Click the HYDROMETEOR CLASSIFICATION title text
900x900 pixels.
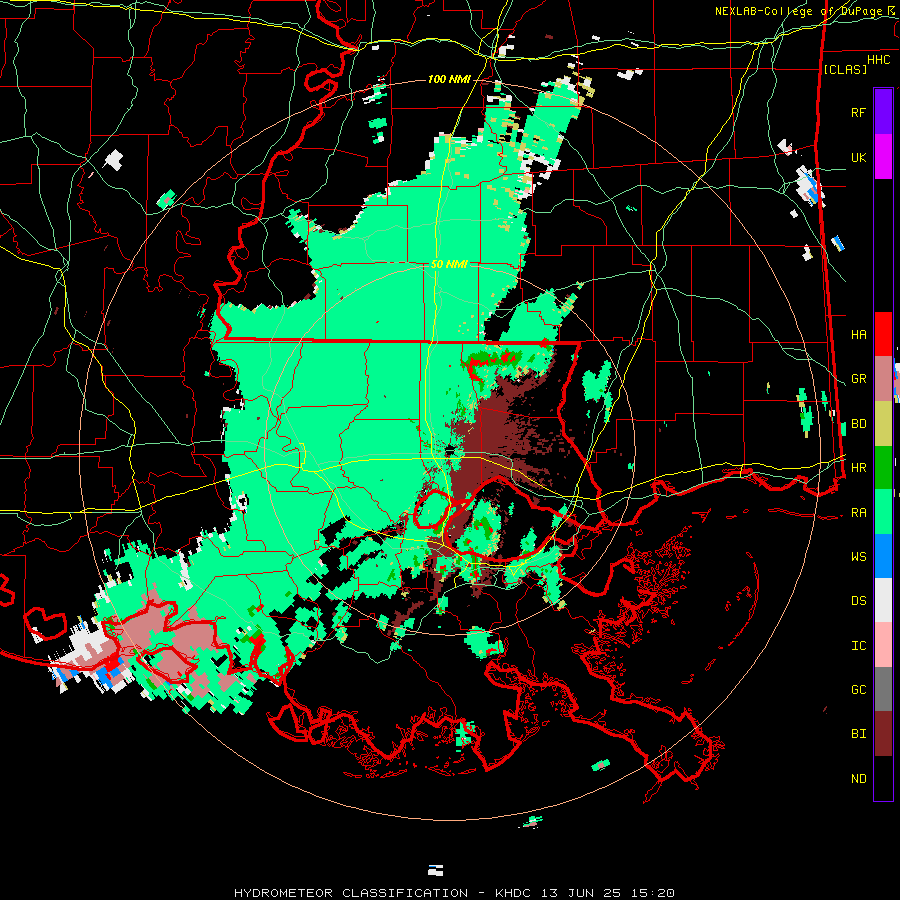(x=350, y=893)
